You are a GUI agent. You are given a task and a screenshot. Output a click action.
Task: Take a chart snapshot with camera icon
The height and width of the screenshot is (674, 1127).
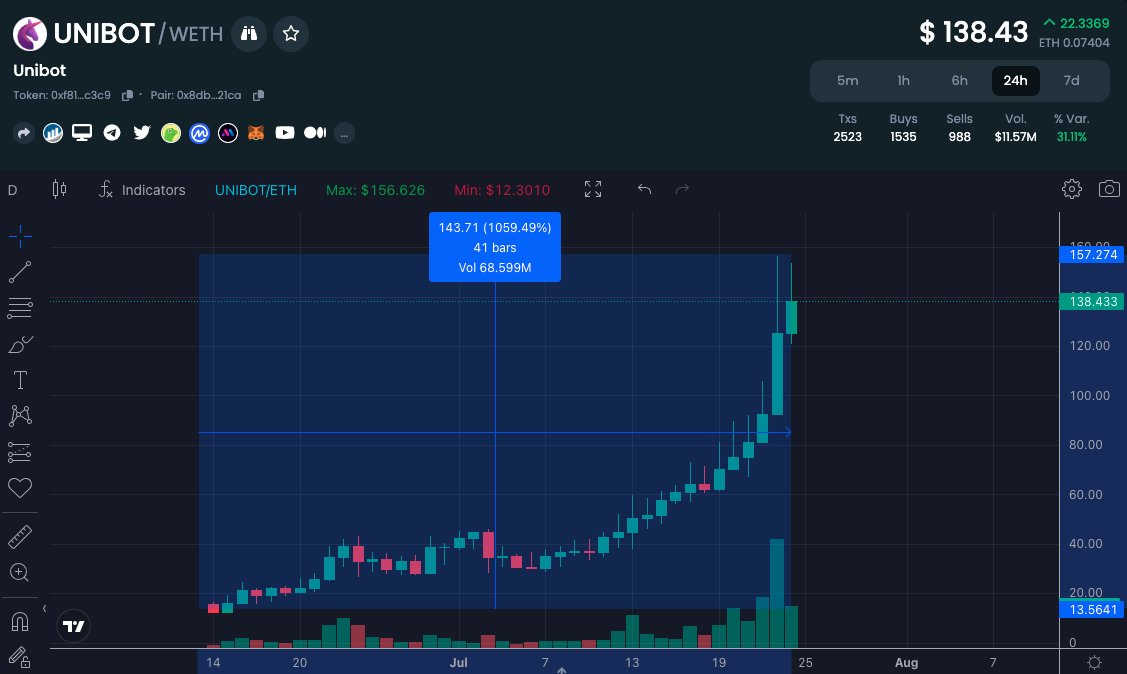point(1109,189)
